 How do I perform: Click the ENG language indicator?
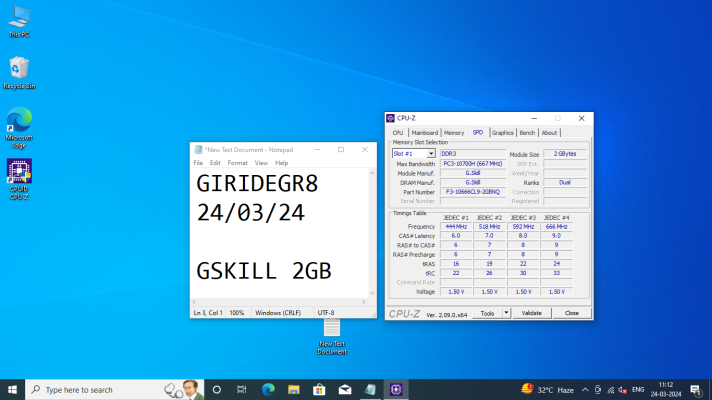click(638, 390)
